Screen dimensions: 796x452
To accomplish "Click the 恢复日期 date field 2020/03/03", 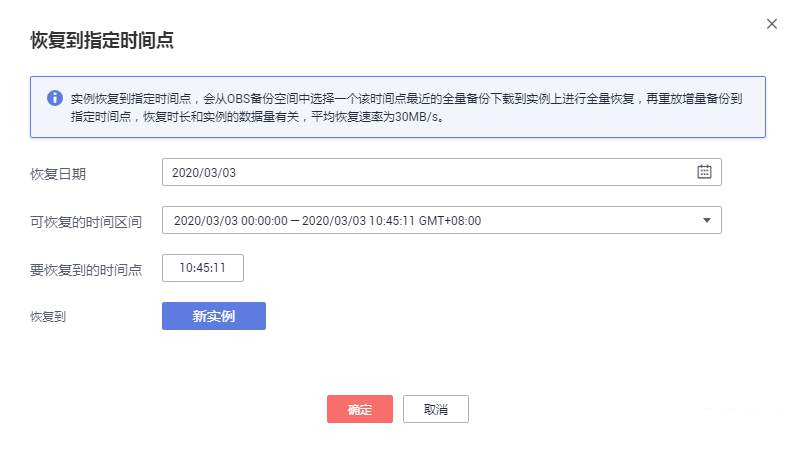I will click(442, 172).
